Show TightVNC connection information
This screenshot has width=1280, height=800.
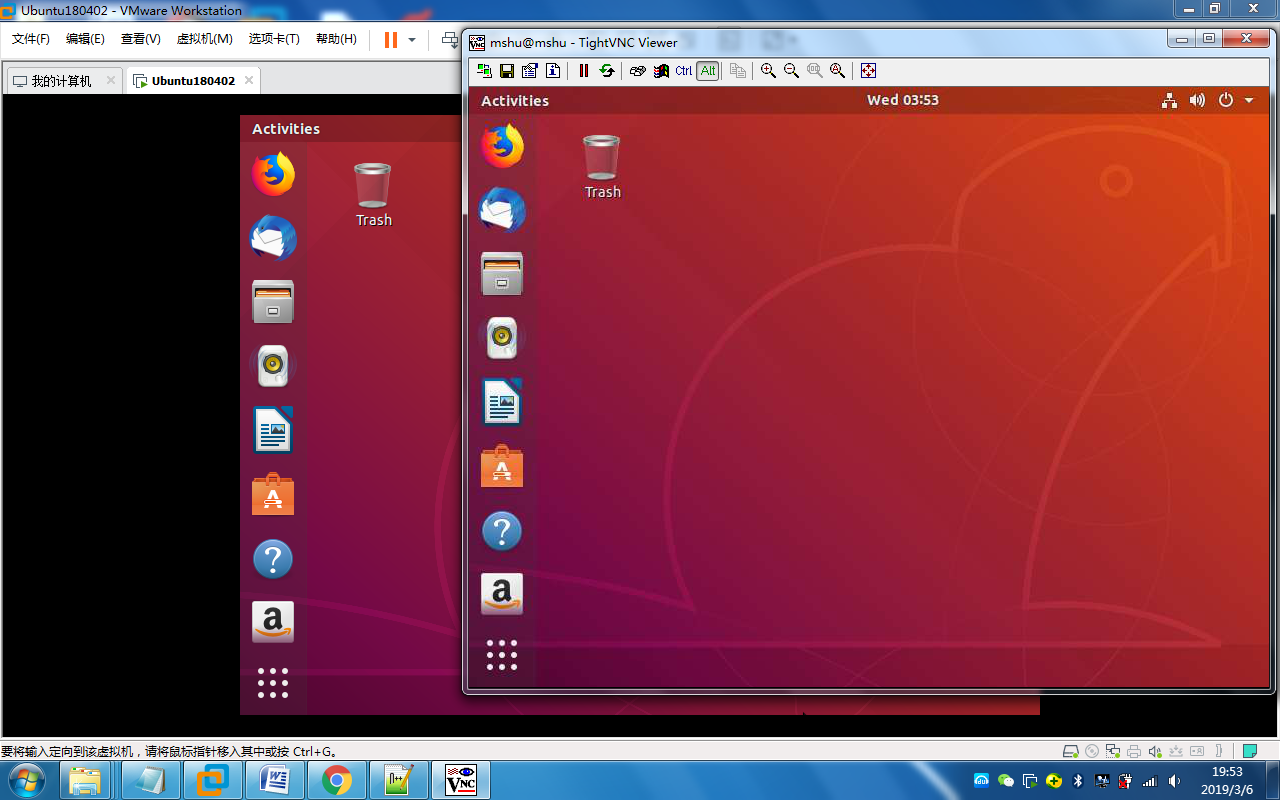pyautogui.click(x=553, y=71)
